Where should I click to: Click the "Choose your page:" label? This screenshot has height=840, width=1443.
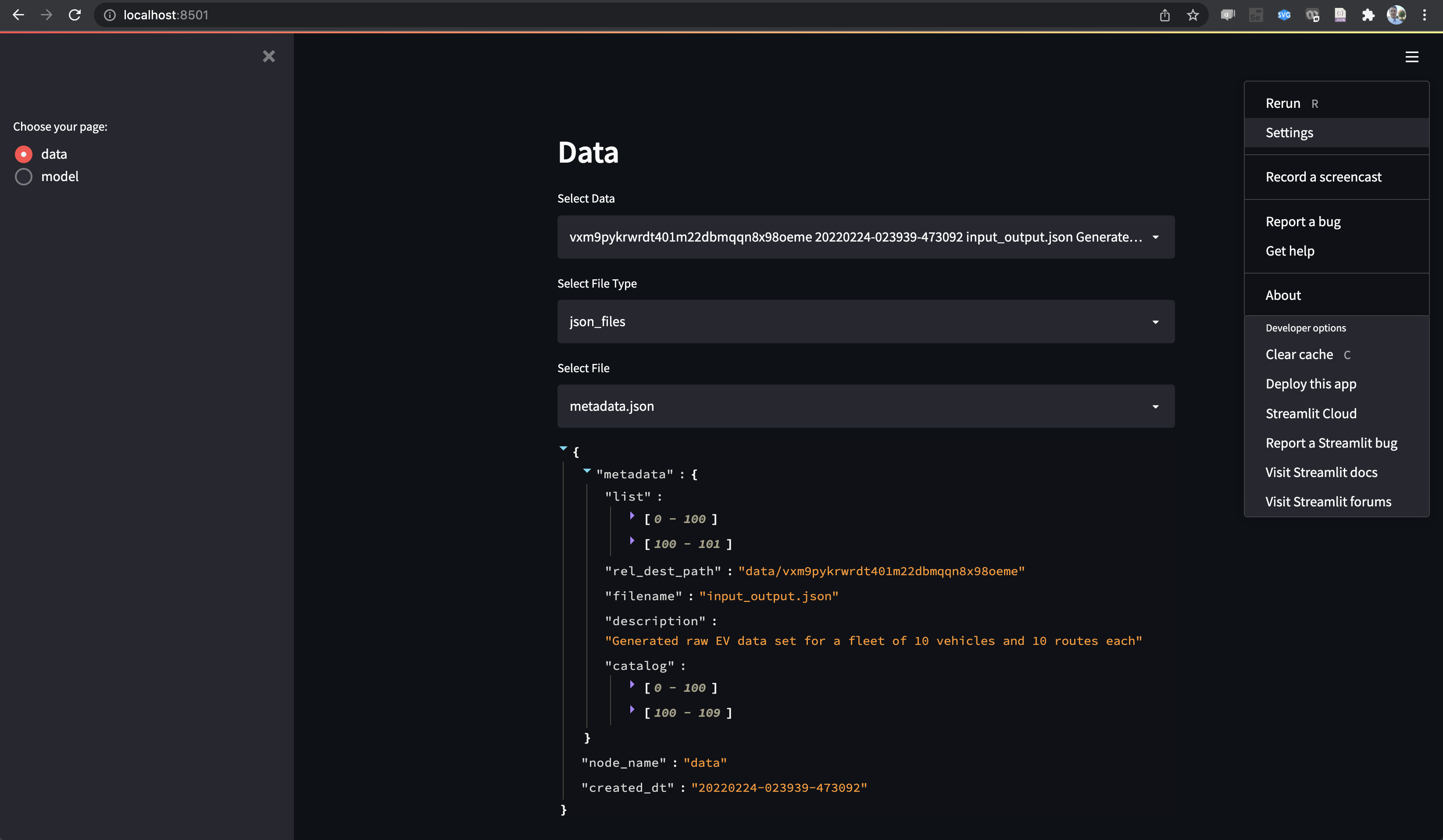[60, 126]
